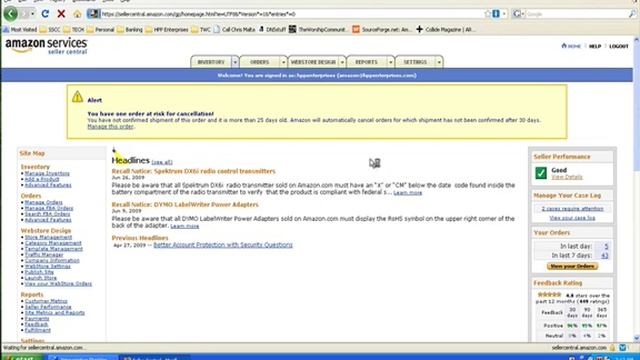Open the Webstore Design tab
The height and width of the screenshot is (360, 640).
pos(313,62)
